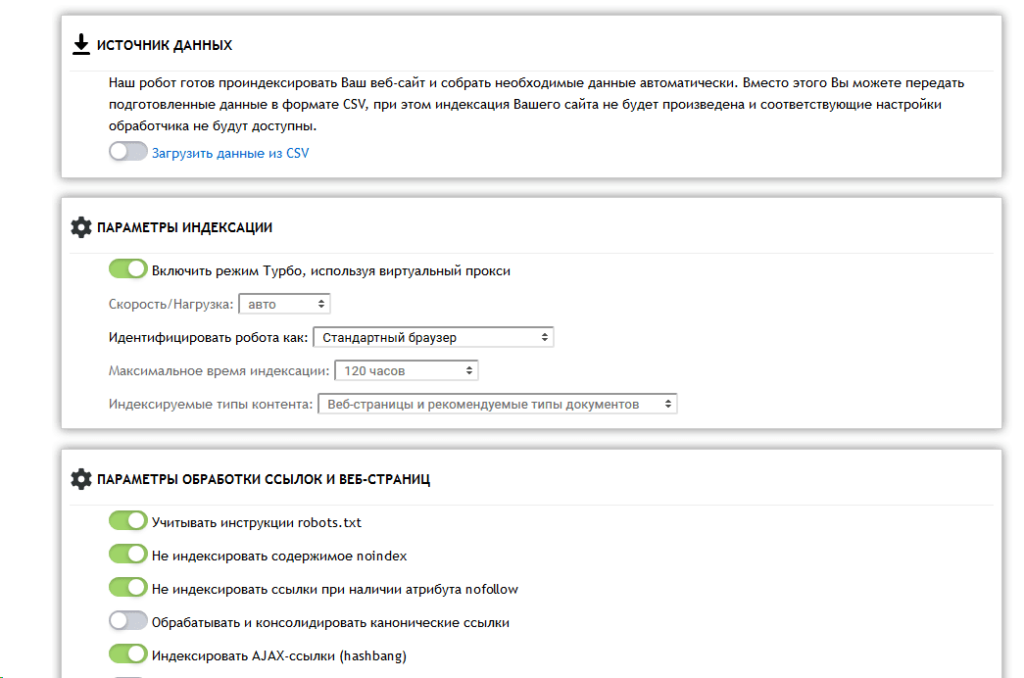Click the Индексируемые типы контента label
This screenshot has height=678, width=1024.
tap(211, 404)
